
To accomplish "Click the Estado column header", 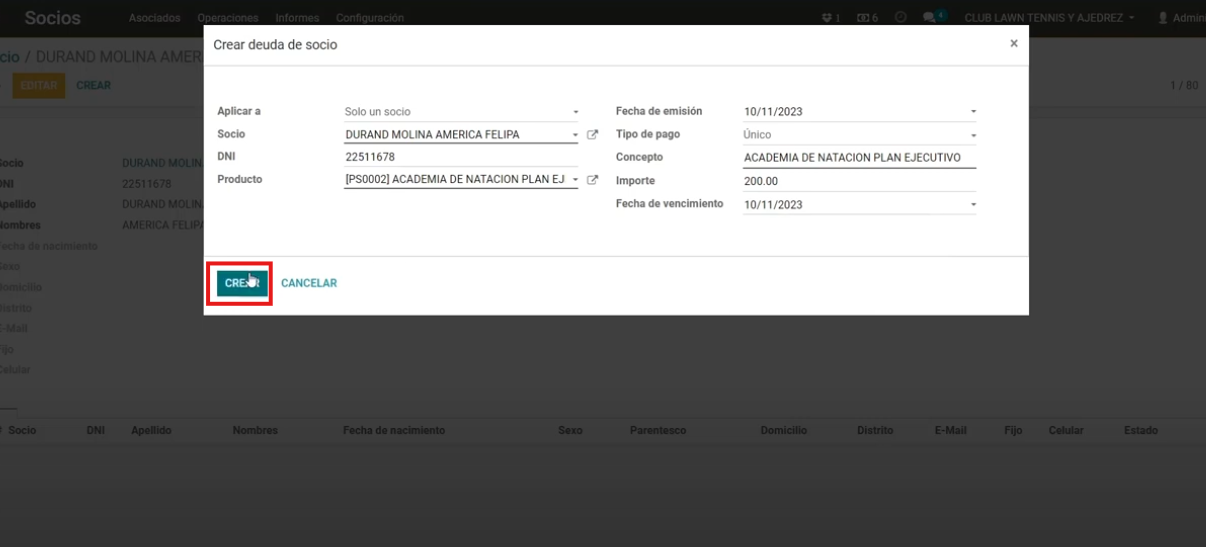I will (x=1140, y=430).
